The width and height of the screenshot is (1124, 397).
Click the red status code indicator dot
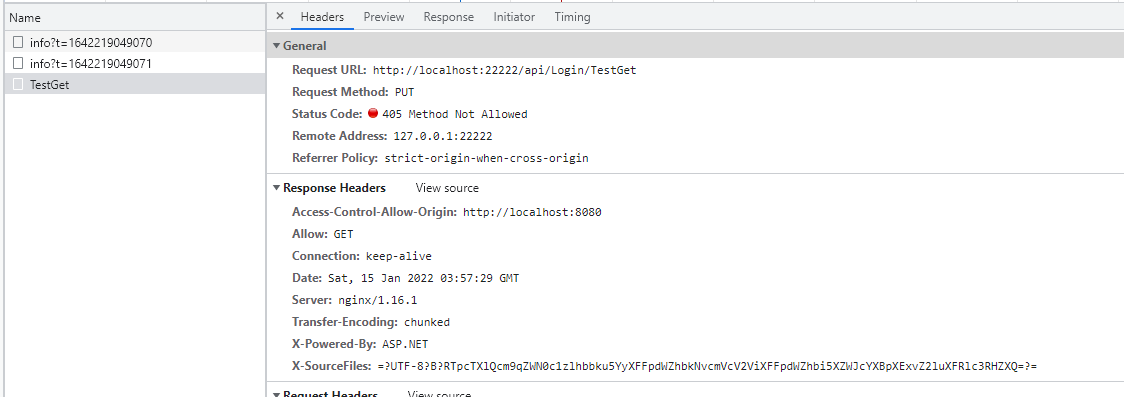click(373, 113)
